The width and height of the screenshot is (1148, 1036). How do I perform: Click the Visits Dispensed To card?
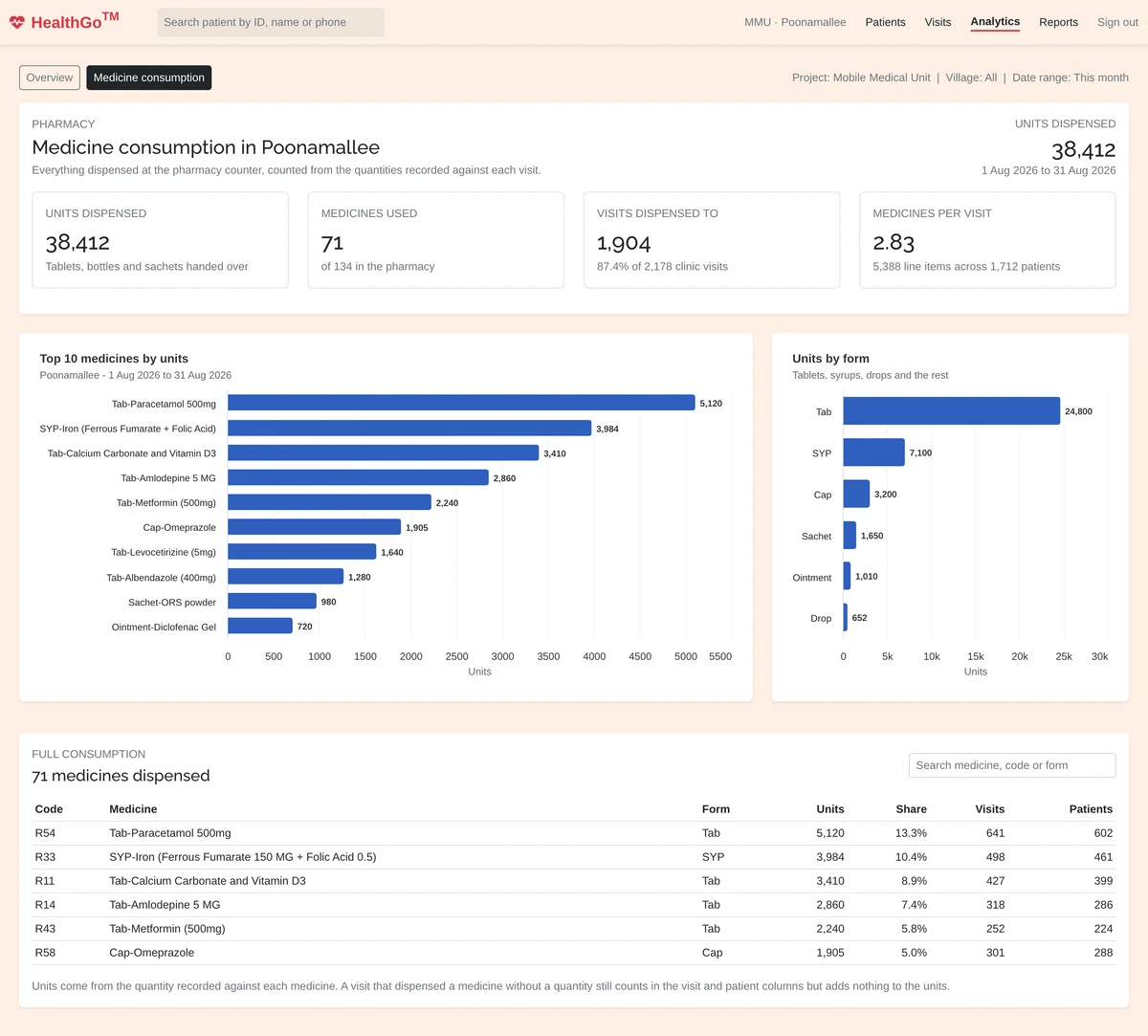click(712, 240)
